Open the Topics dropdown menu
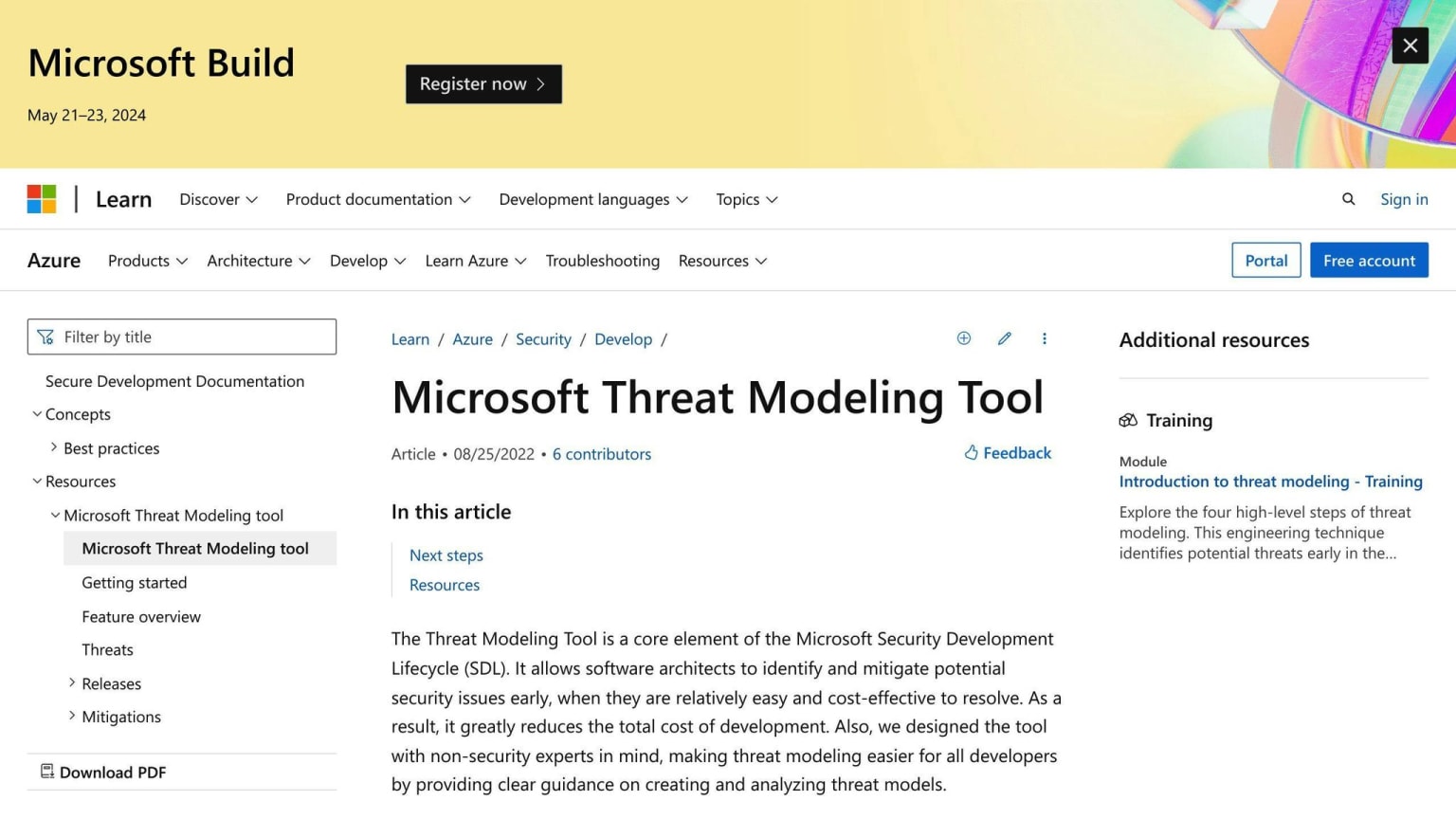The image size is (1456, 819). pos(747,199)
